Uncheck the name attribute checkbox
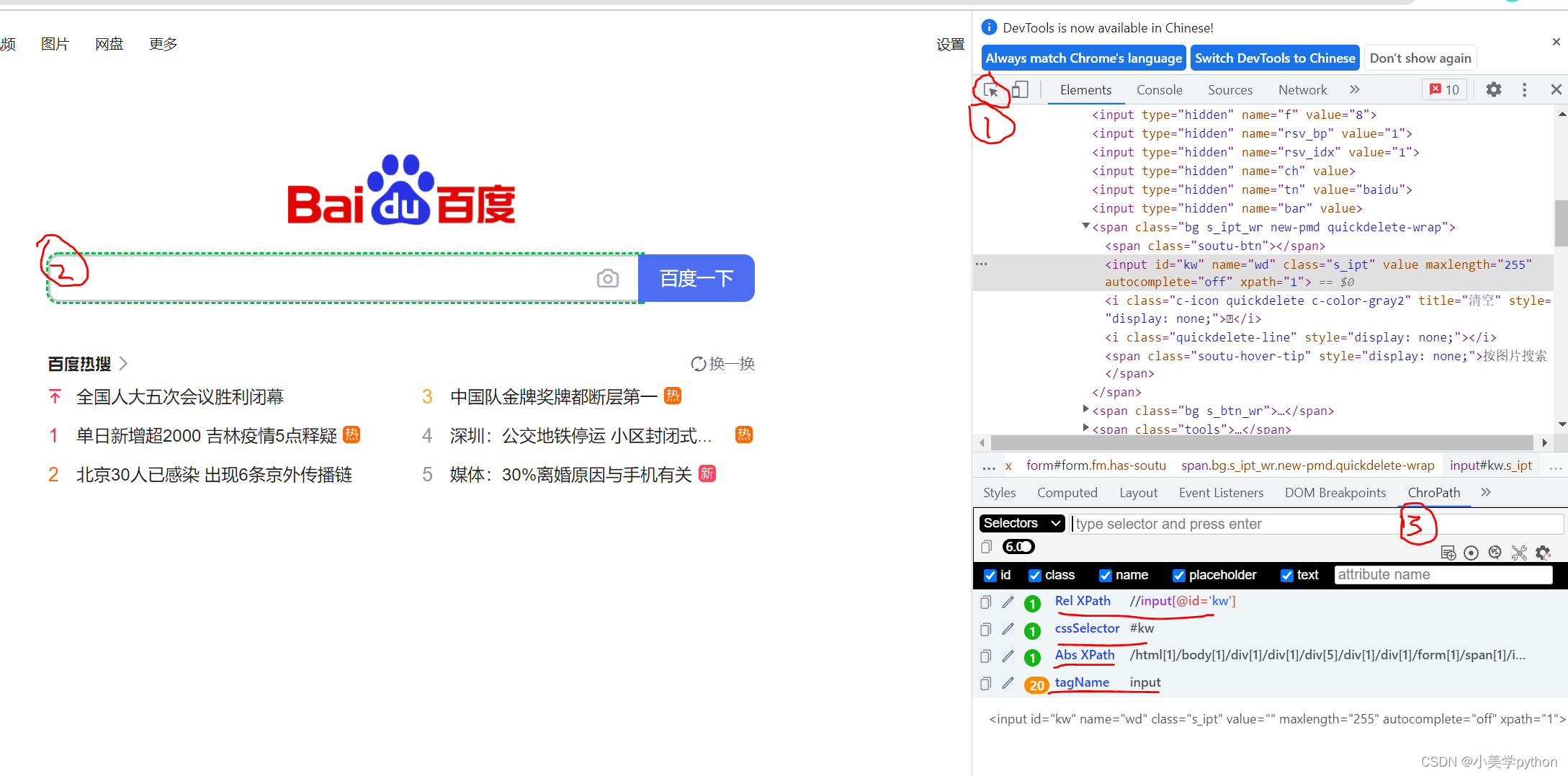This screenshot has height=776, width=1568. pos(1106,575)
